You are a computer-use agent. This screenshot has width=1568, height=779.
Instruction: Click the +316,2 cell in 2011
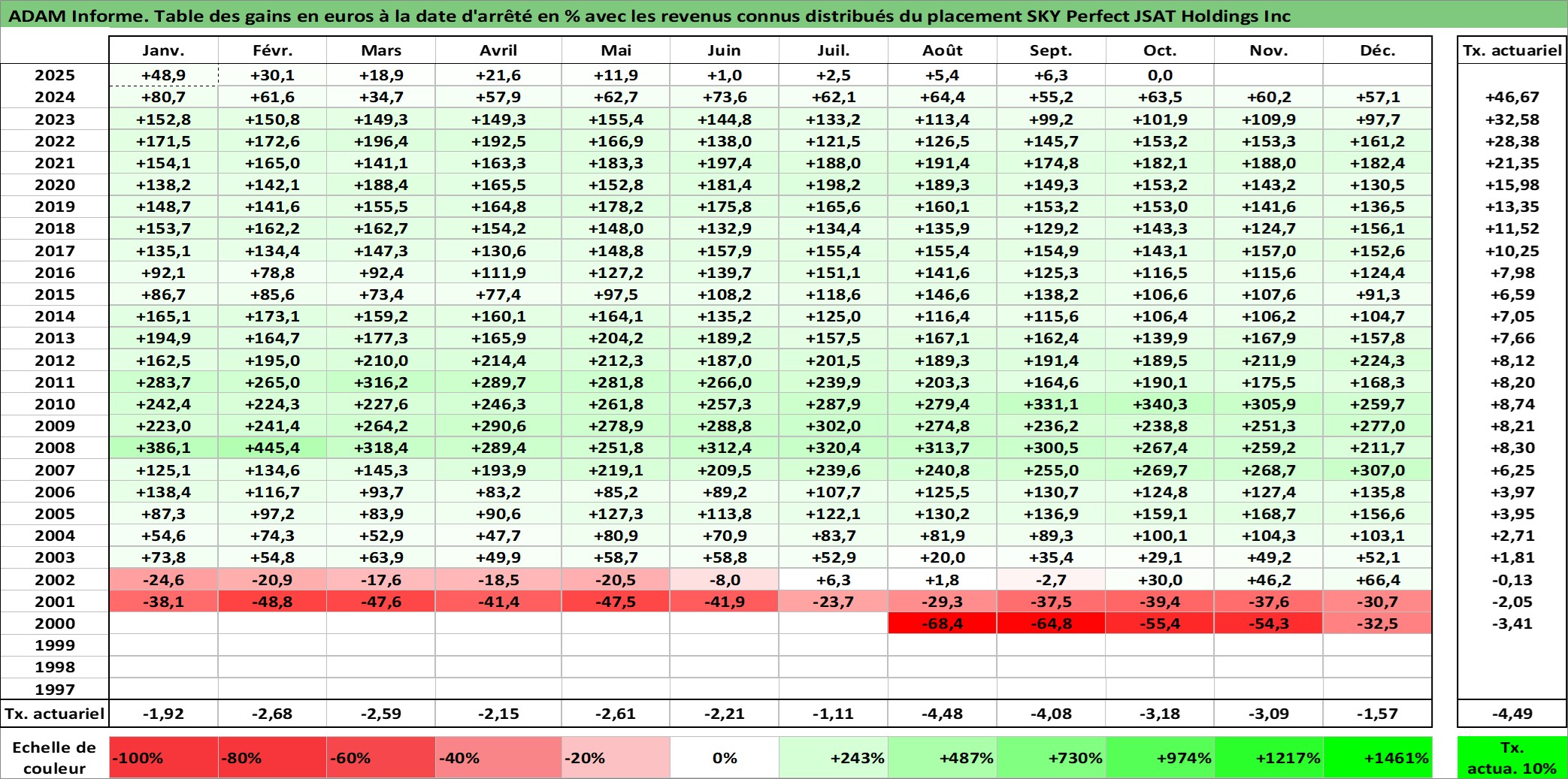[381, 382]
